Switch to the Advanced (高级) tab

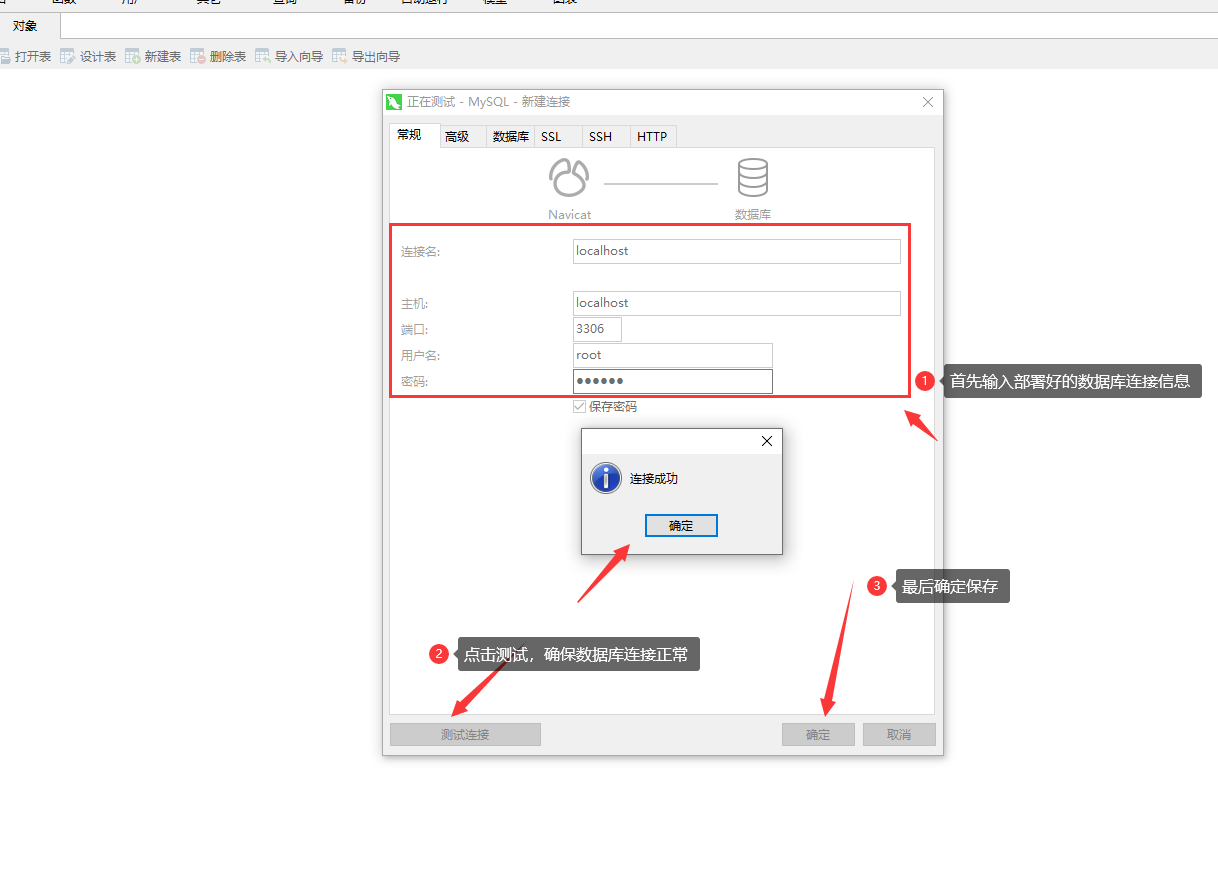coord(457,137)
